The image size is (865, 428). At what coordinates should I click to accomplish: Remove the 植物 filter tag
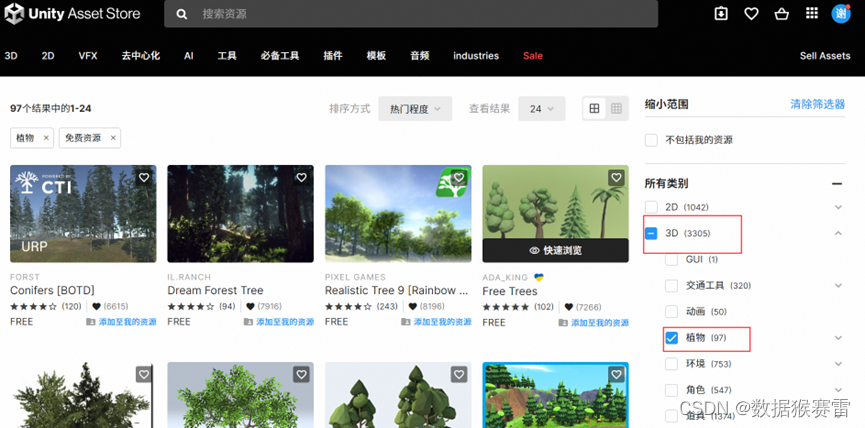click(46, 138)
